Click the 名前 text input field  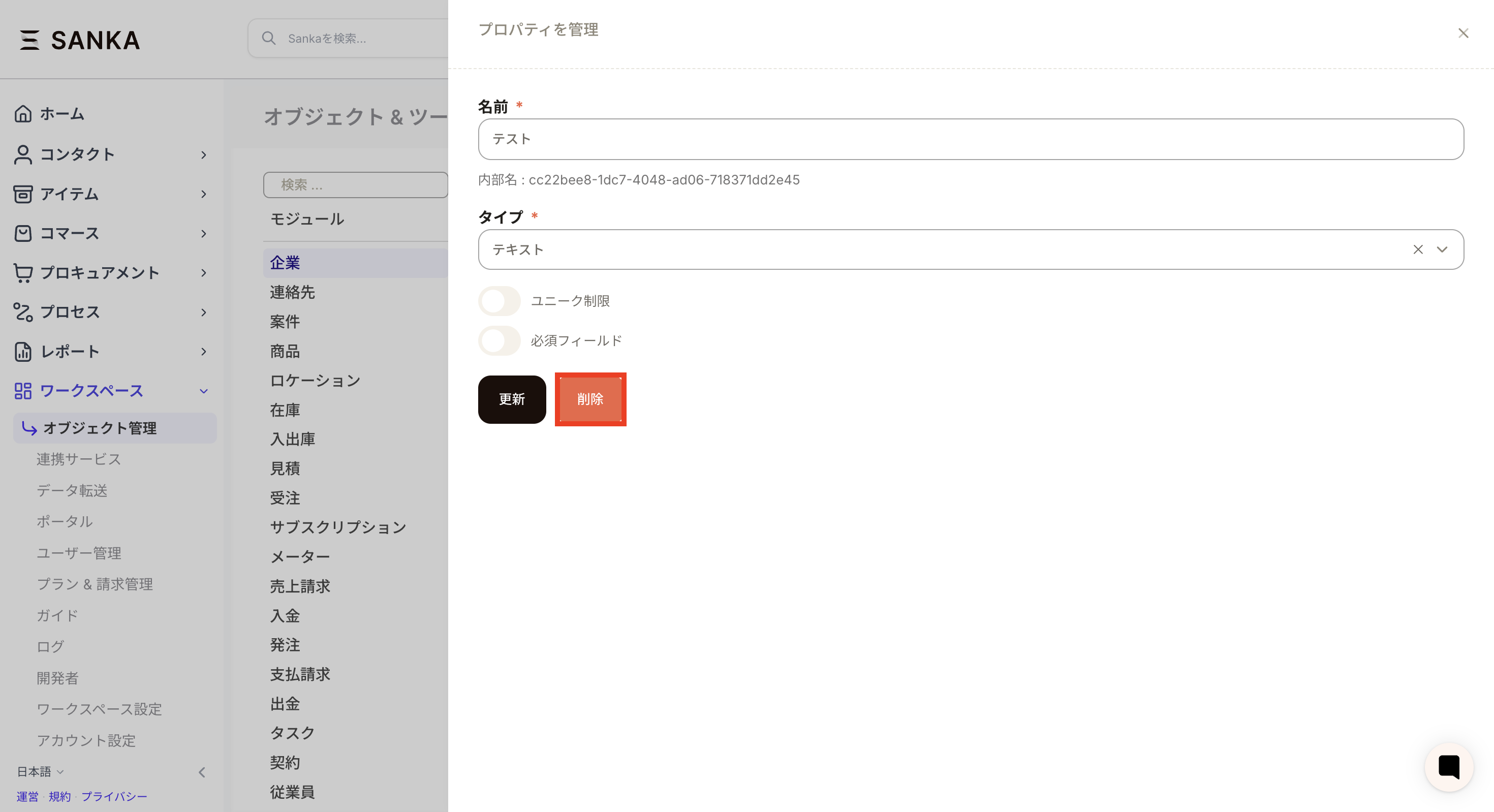point(970,139)
